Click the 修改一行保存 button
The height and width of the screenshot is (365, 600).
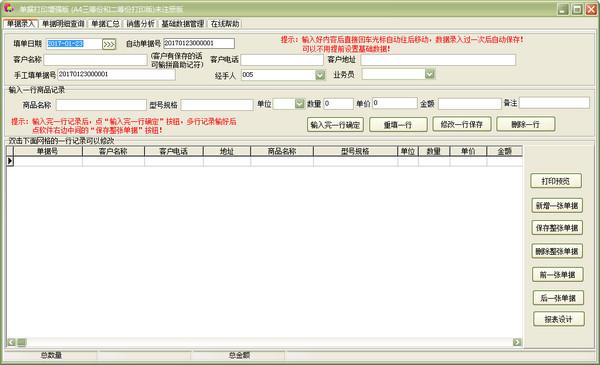462,124
